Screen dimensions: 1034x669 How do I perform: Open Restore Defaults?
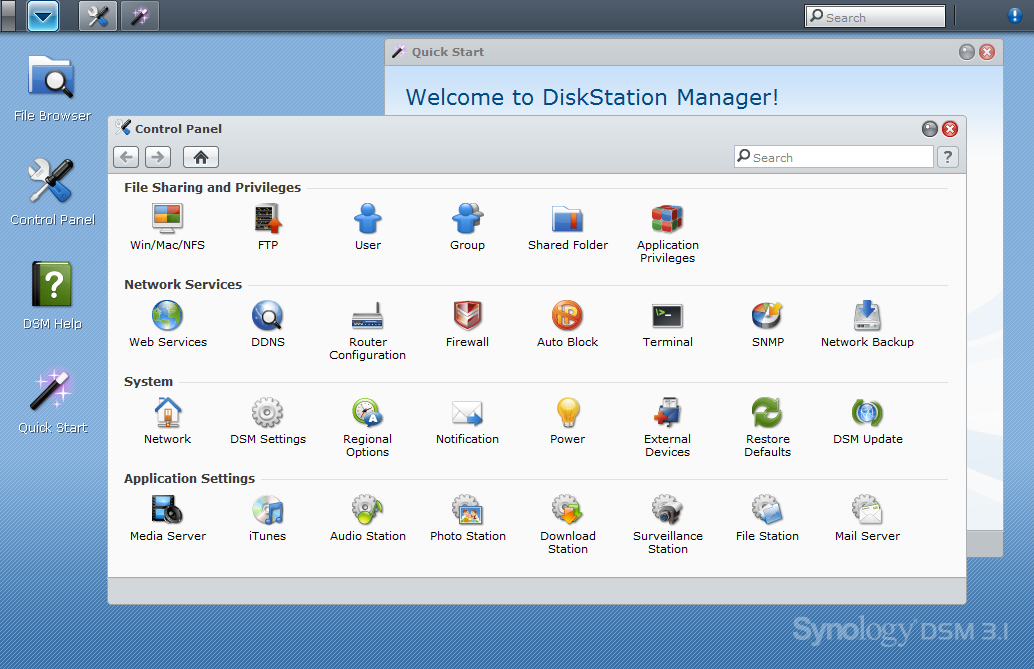(x=768, y=428)
